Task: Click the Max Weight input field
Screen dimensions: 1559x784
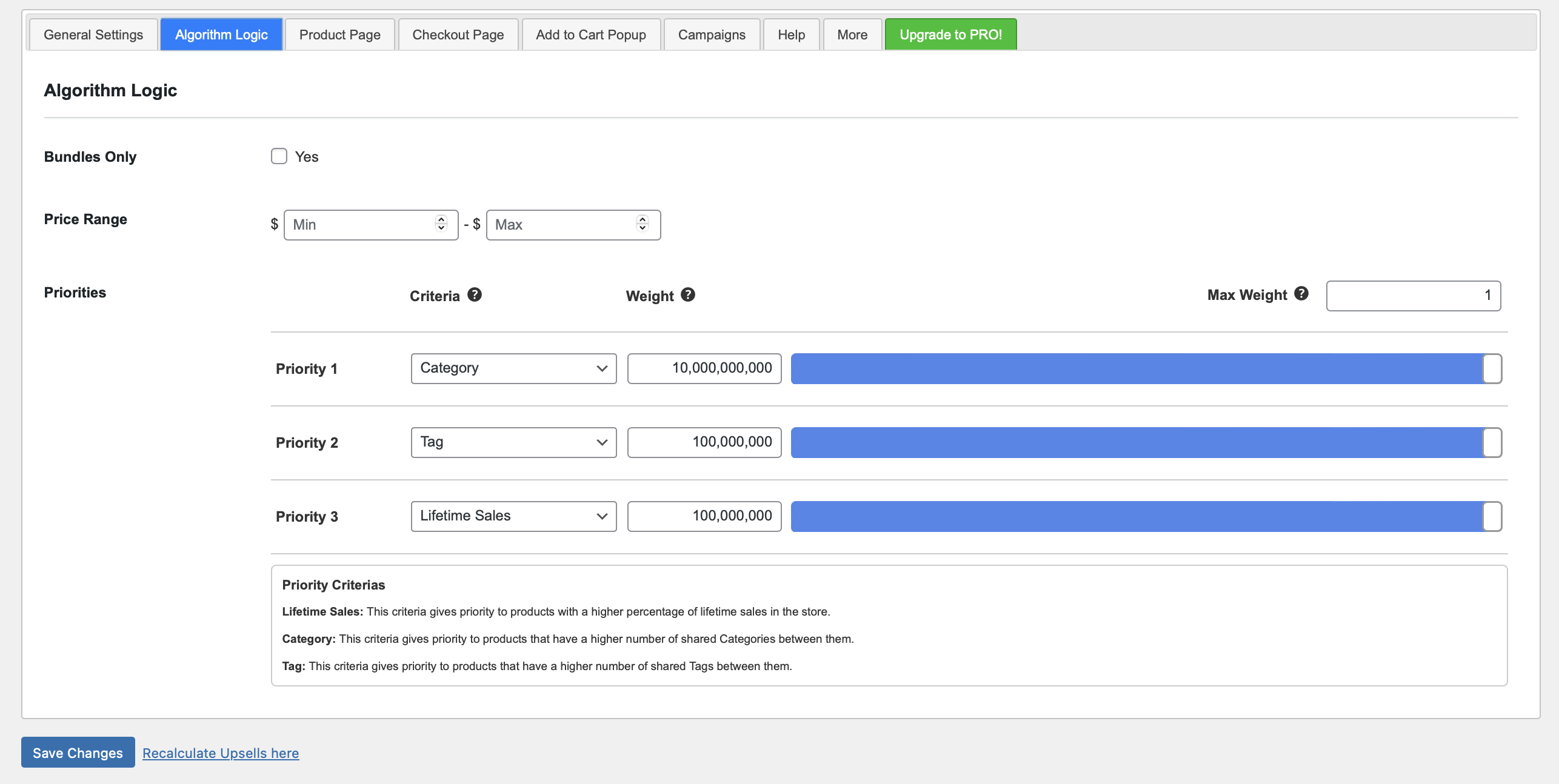Action: click(x=1414, y=296)
